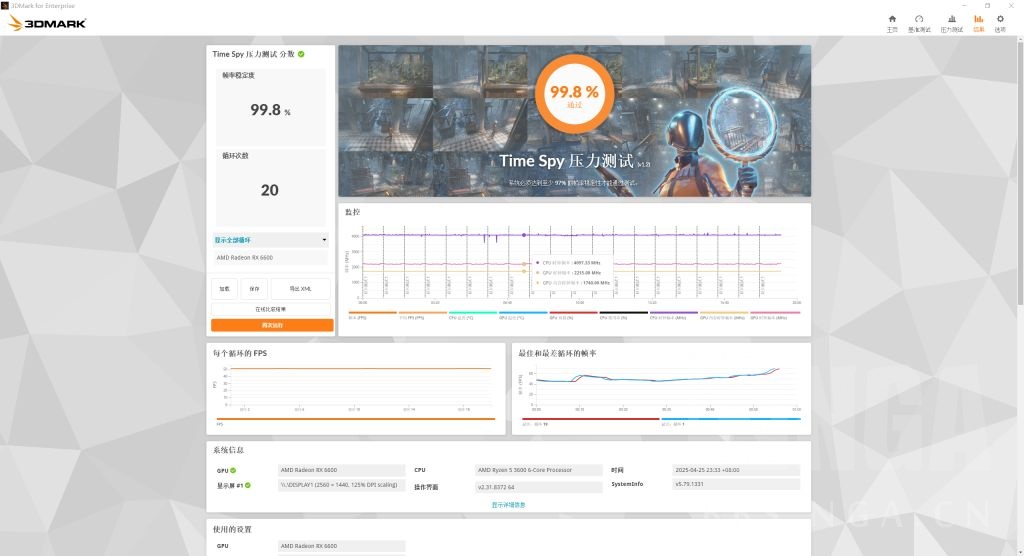Click the AMD Ryzen 5 5600 CPU field
This screenshot has height=556, width=1024.
539,470
